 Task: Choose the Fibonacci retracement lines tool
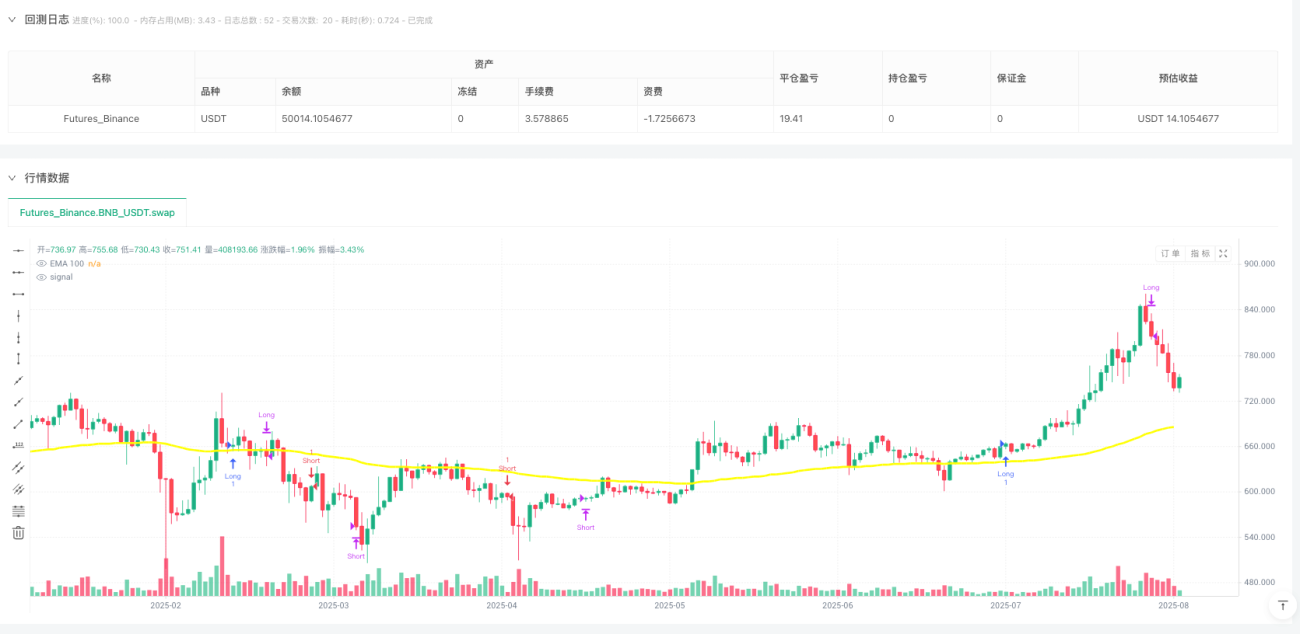(17, 510)
